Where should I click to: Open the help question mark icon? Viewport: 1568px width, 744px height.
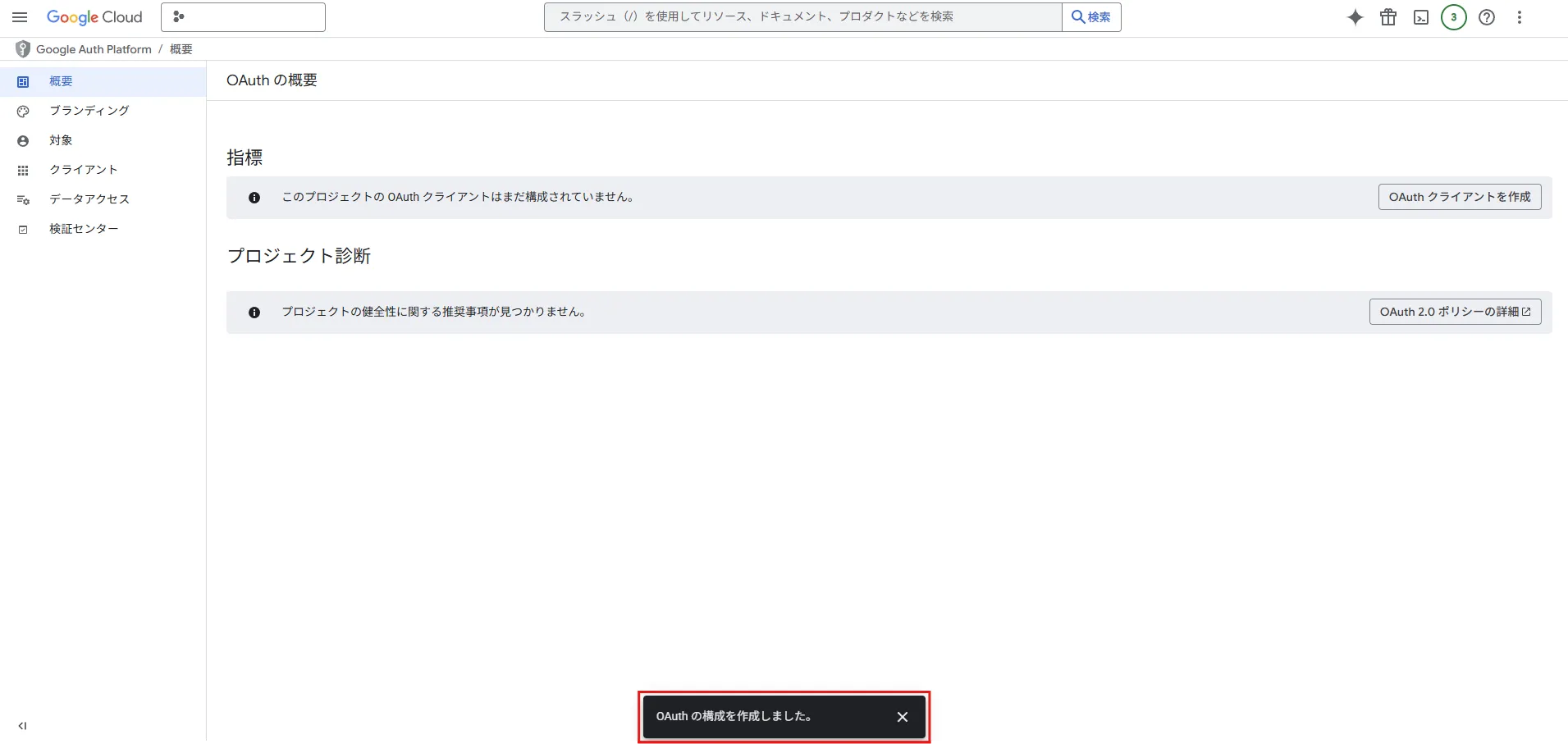tap(1487, 17)
